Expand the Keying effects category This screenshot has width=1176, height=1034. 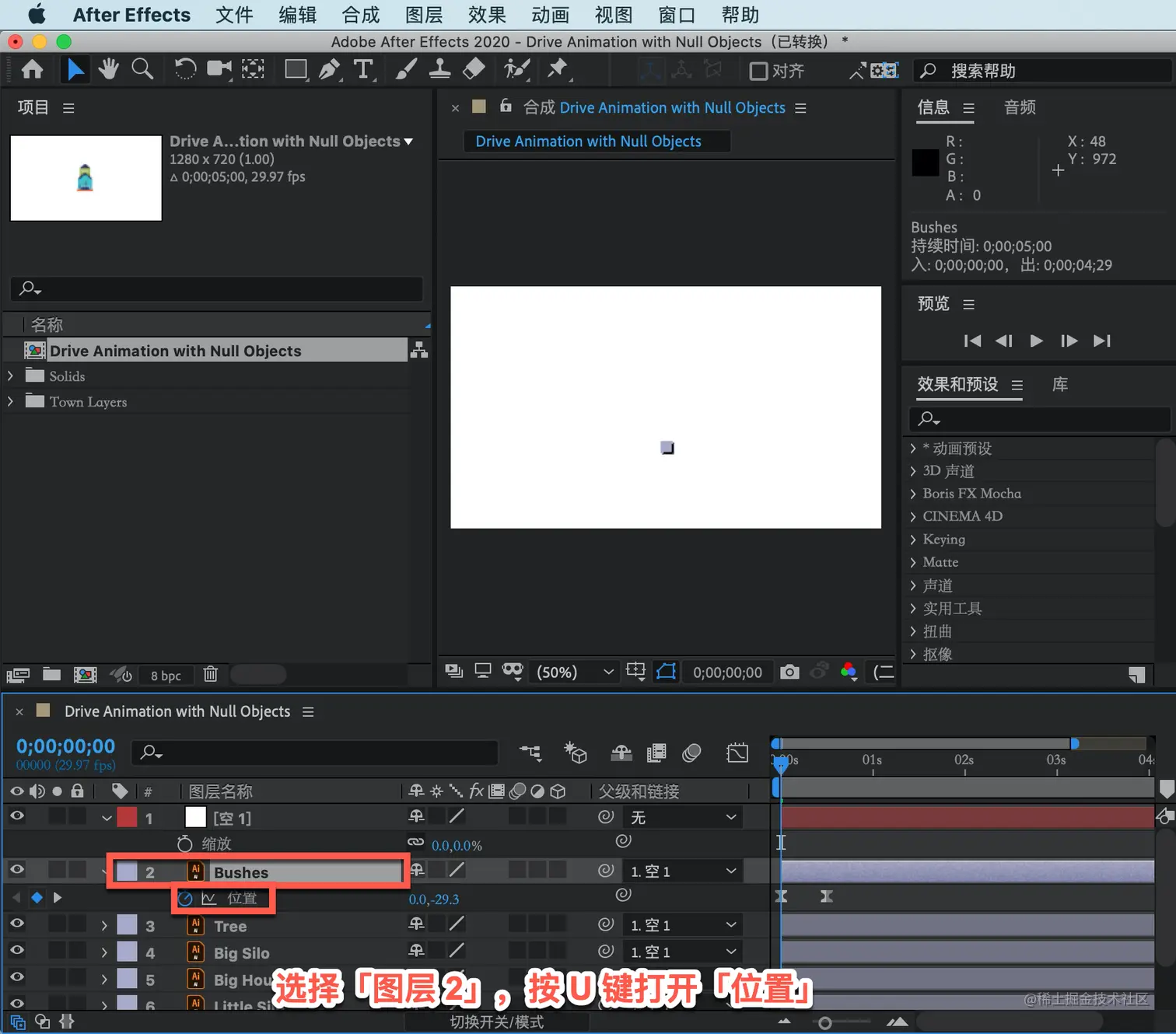click(913, 540)
